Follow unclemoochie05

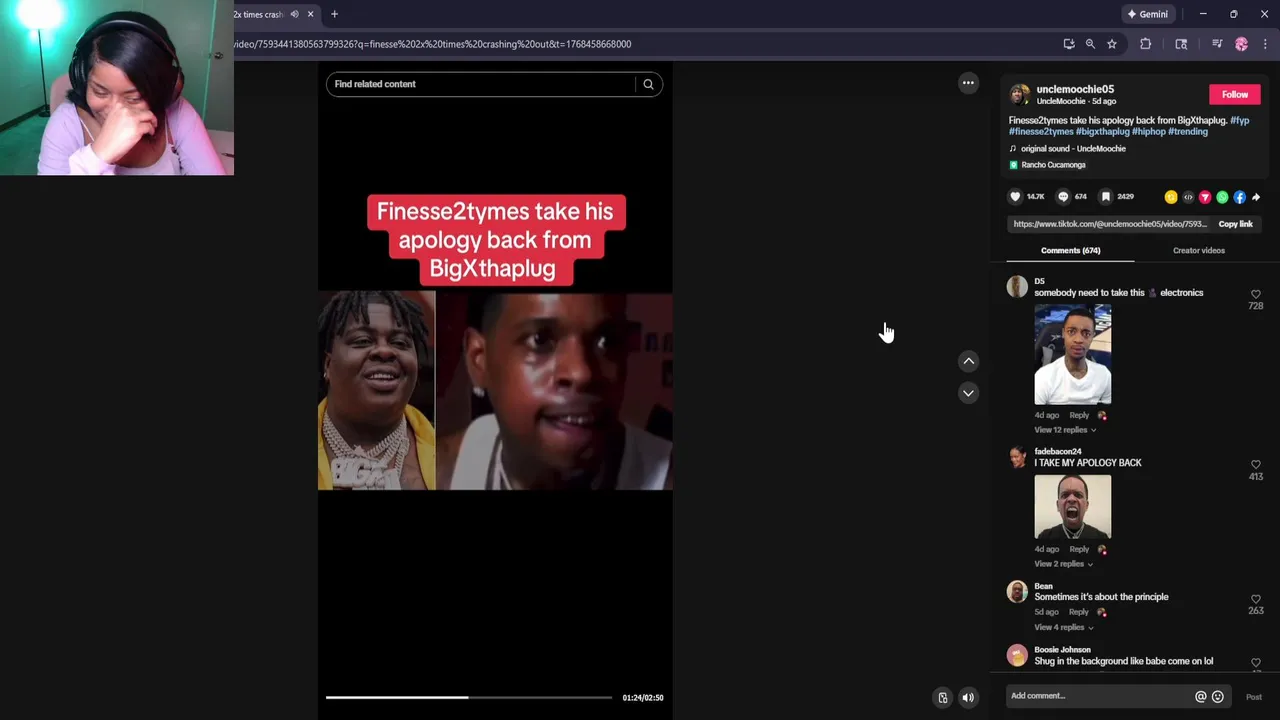1235,94
